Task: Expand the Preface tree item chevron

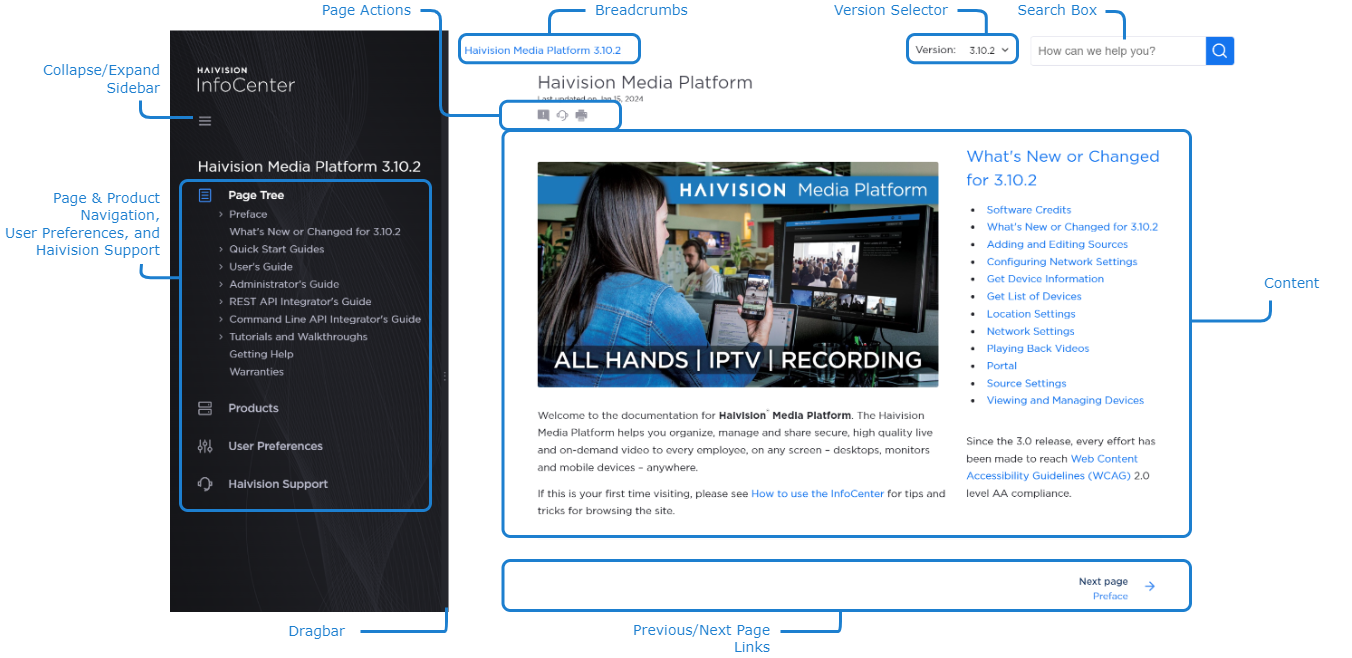Action: [x=220, y=214]
